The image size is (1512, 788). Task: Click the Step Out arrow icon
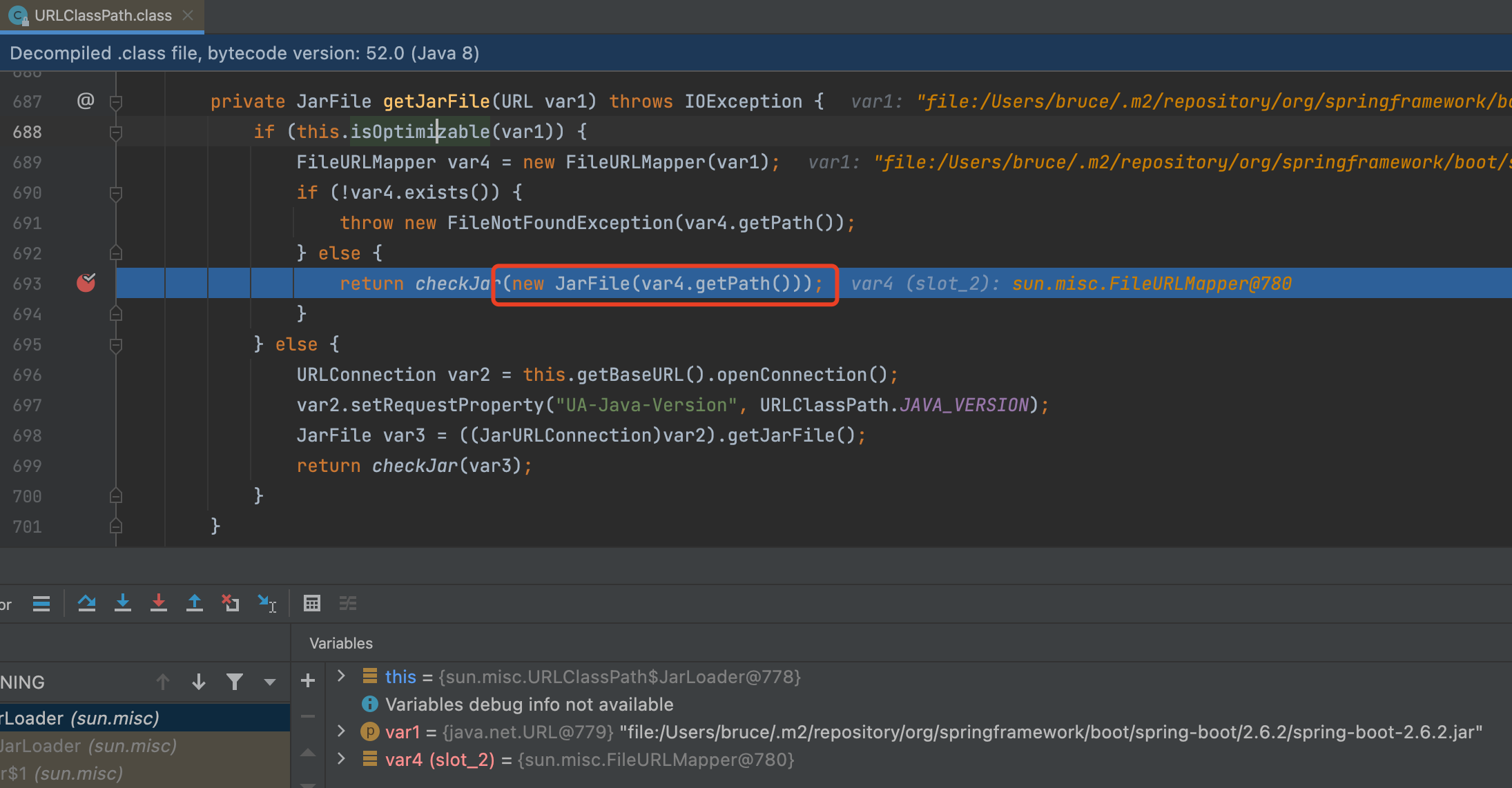pyautogui.click(x=195, y=604)
